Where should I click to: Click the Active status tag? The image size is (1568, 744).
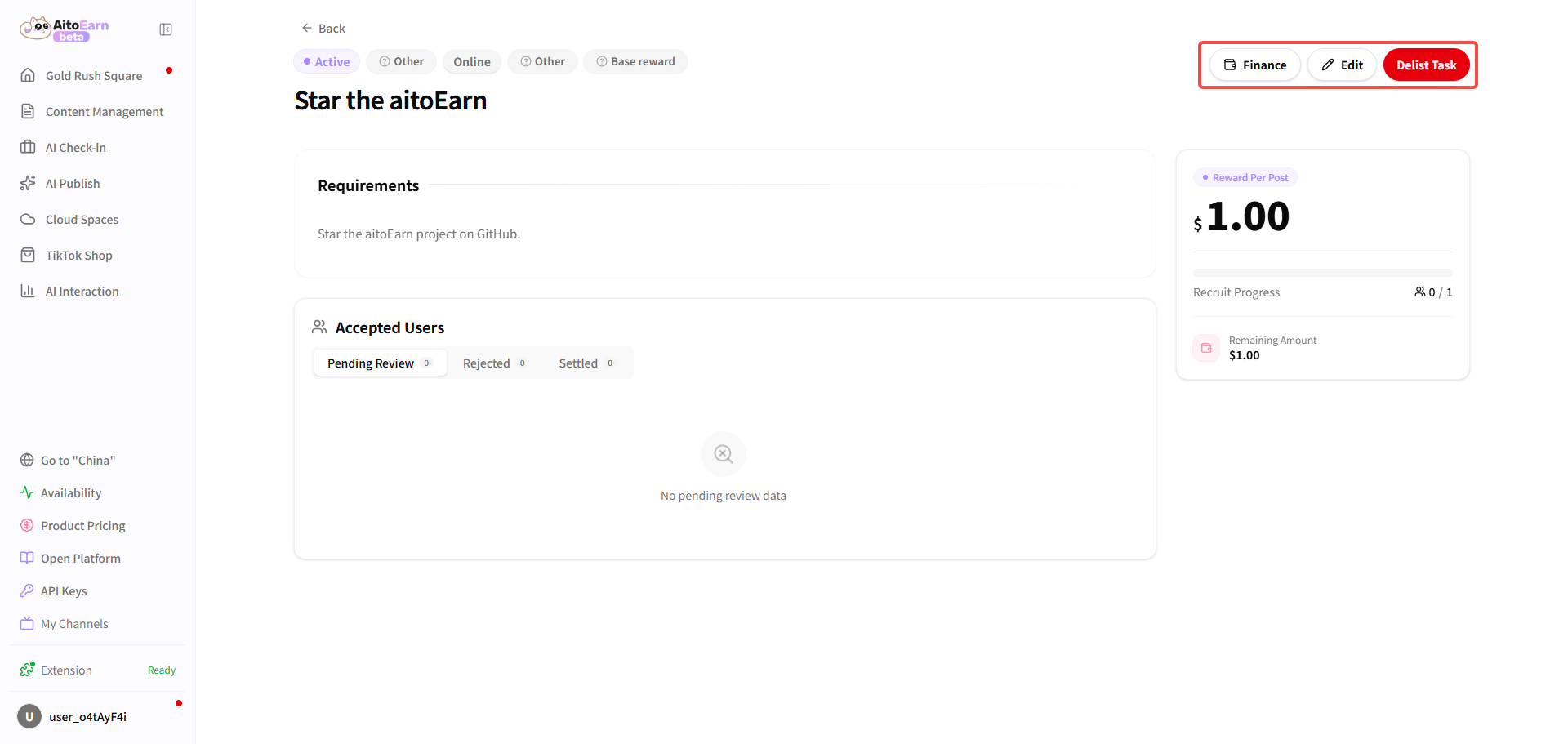[x=327, y=61]
